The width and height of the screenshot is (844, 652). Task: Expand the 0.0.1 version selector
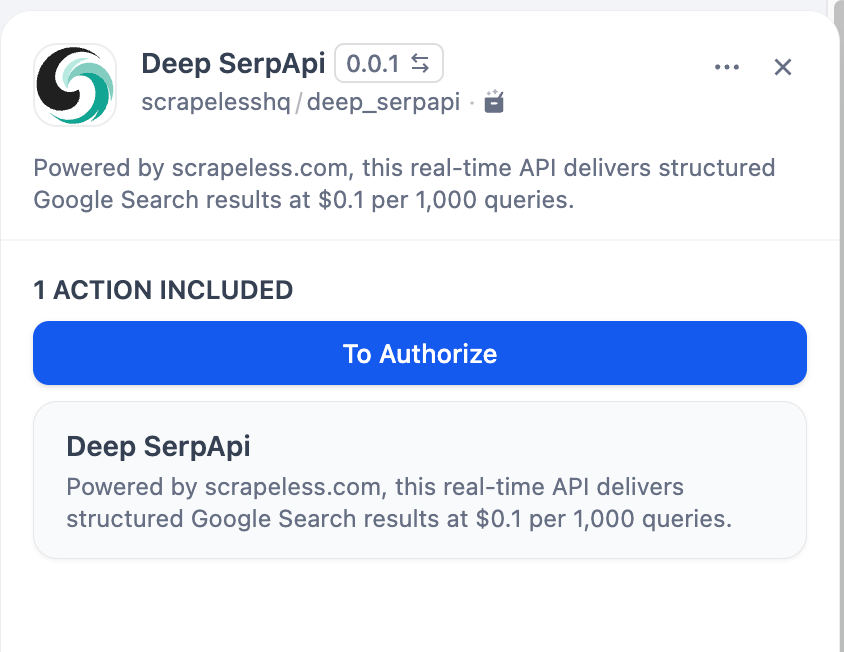coord(389,64)
